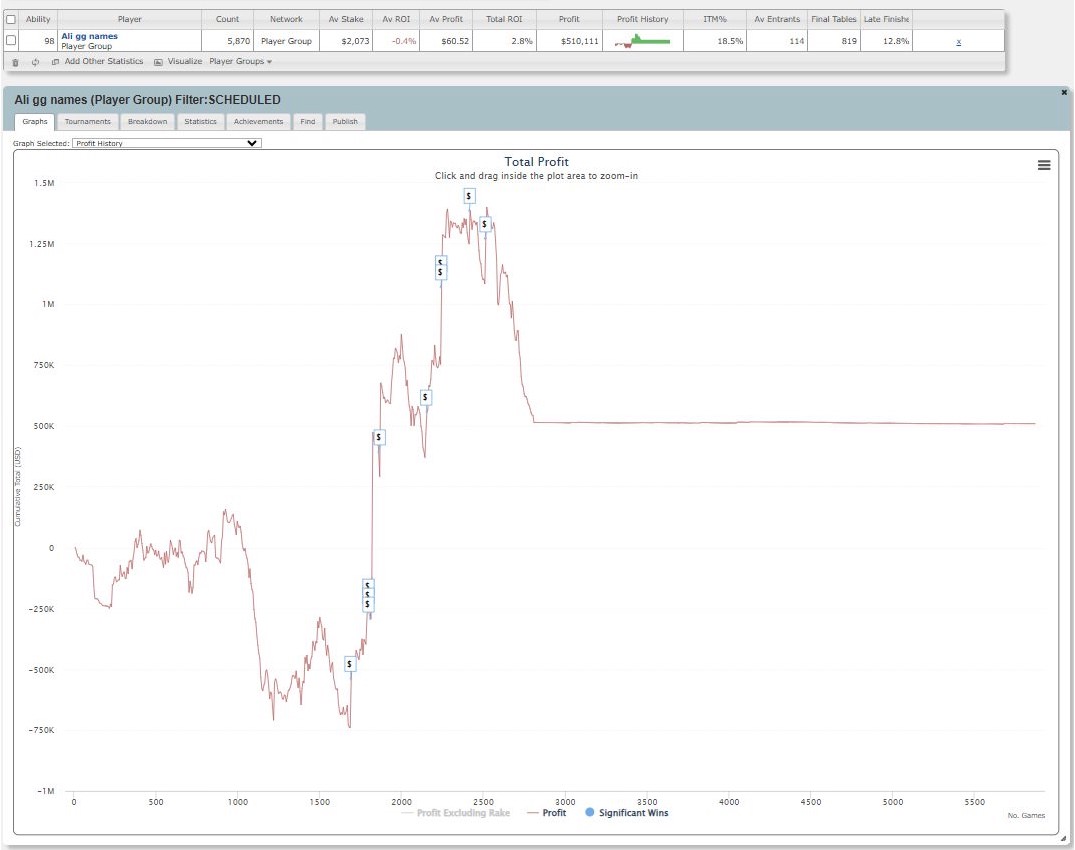
Task: Open the Graph Selected dropdown
Action: [x=168, y=143]
